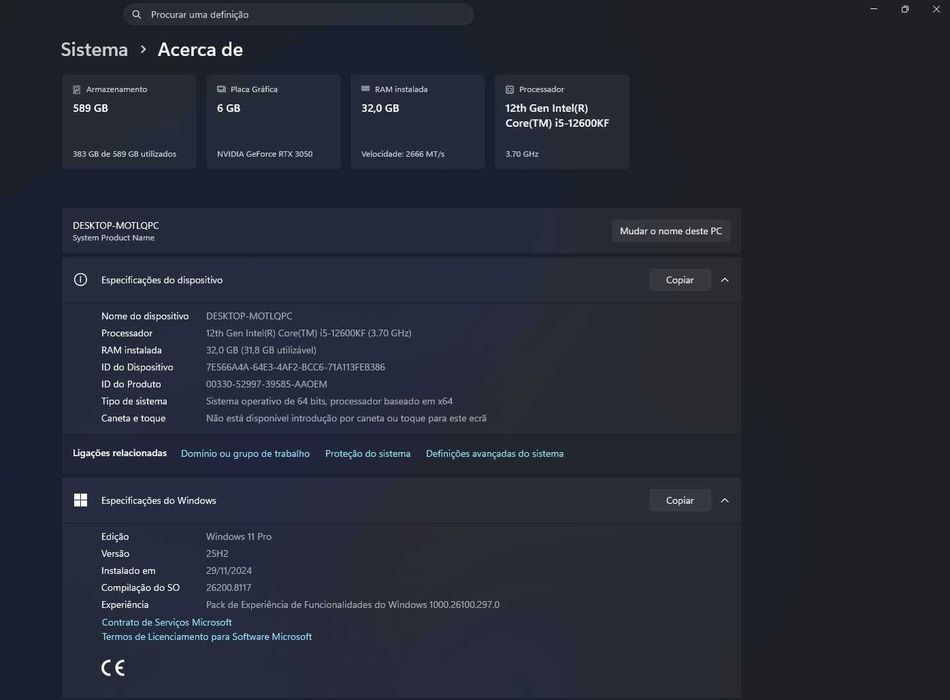
Task: Select product ID 00330-52997-39585-AAOEM
Action: (267, 384)
